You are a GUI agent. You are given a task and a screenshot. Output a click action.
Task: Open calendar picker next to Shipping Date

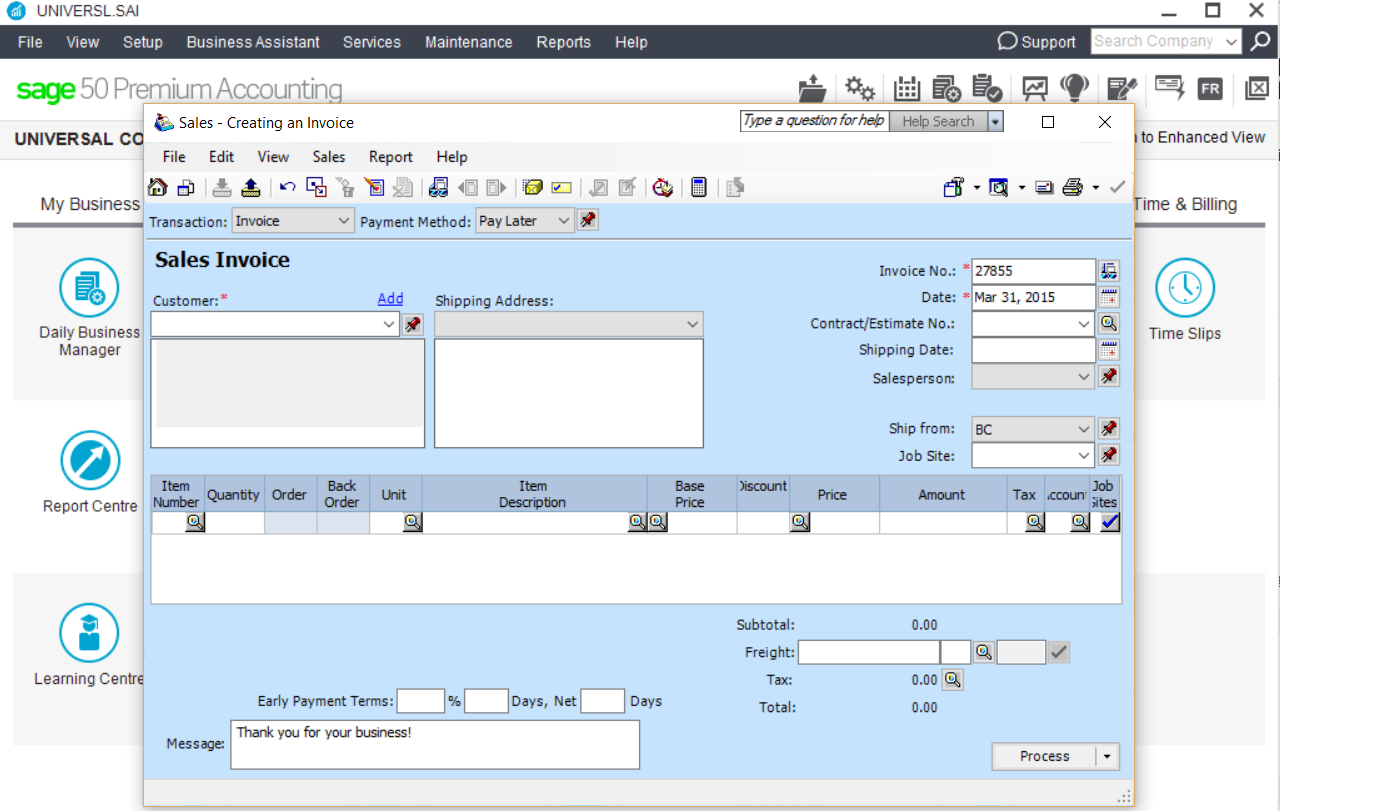tap(1109, 350)
